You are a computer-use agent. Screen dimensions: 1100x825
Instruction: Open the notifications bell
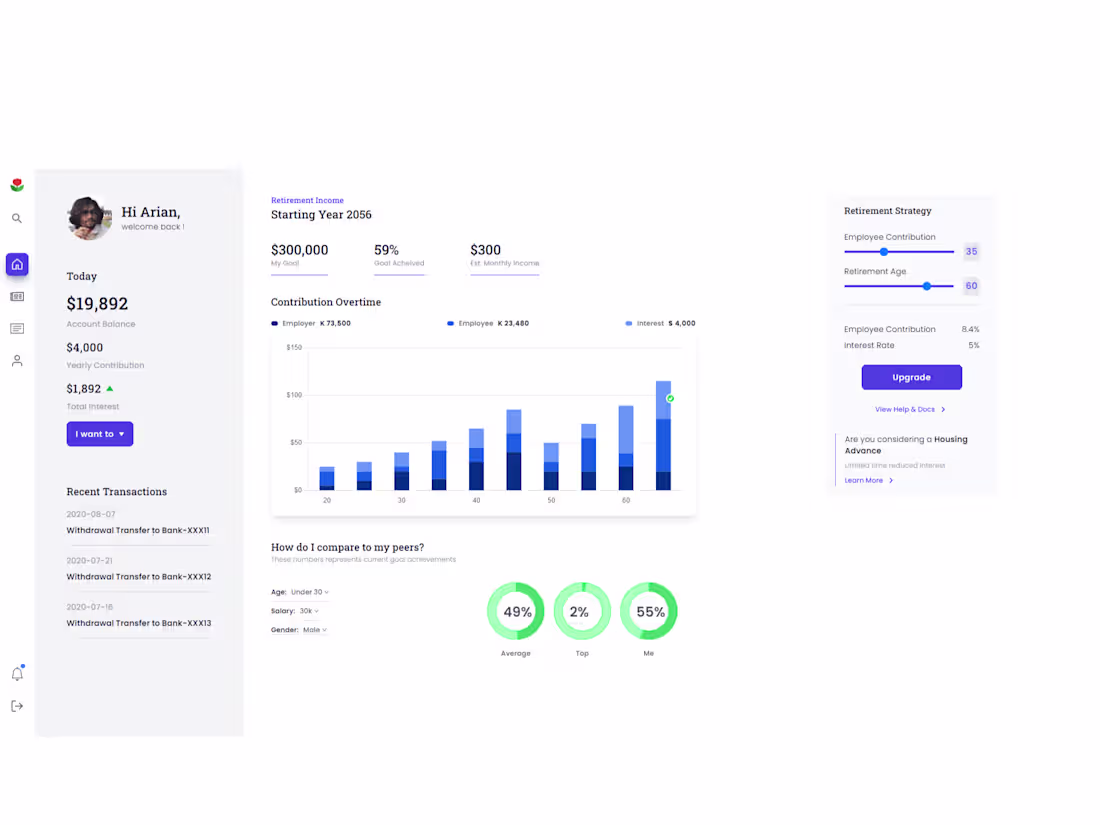point(16,673)
